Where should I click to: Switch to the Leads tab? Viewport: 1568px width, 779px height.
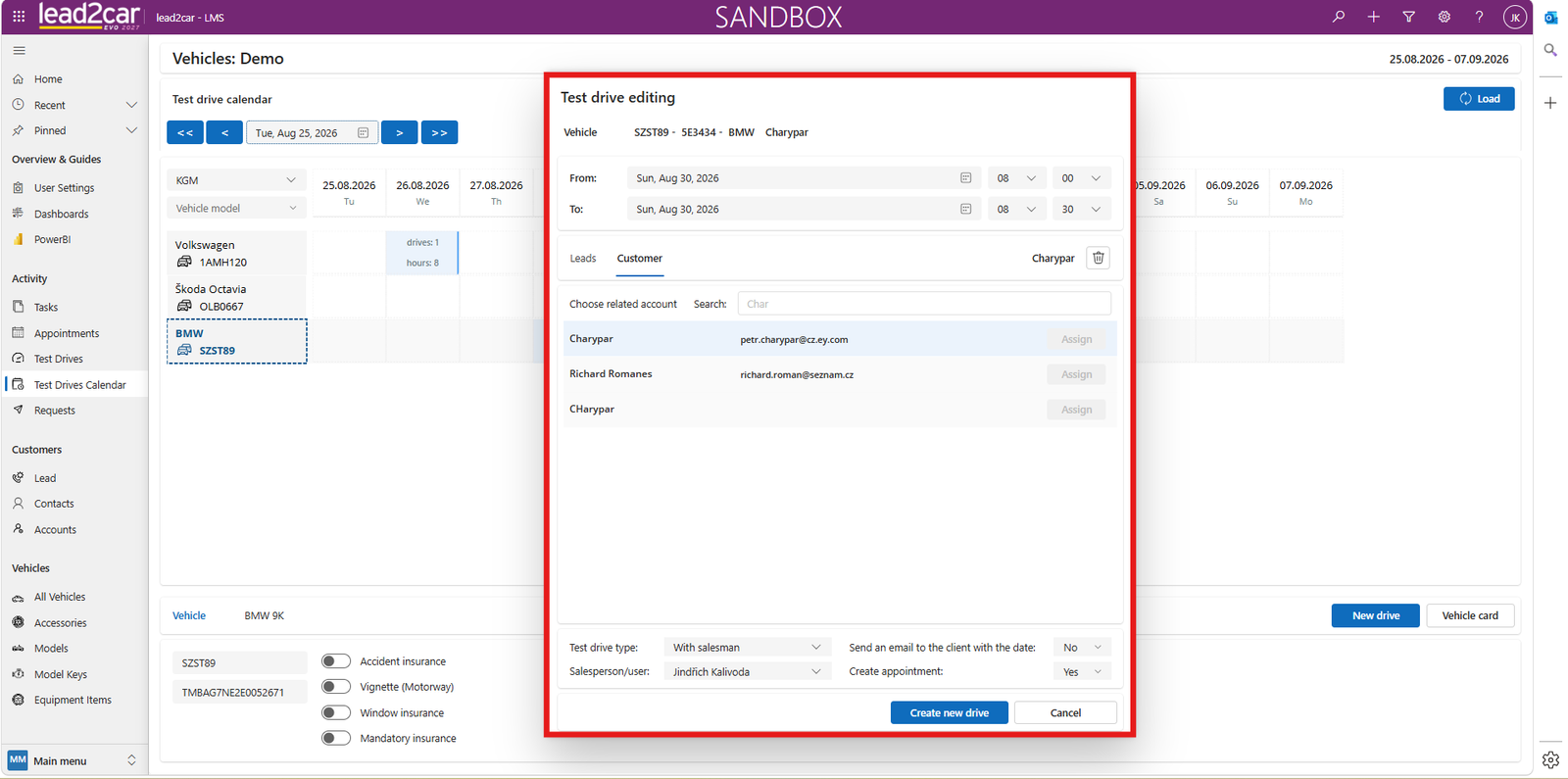(x=583, y=259)
